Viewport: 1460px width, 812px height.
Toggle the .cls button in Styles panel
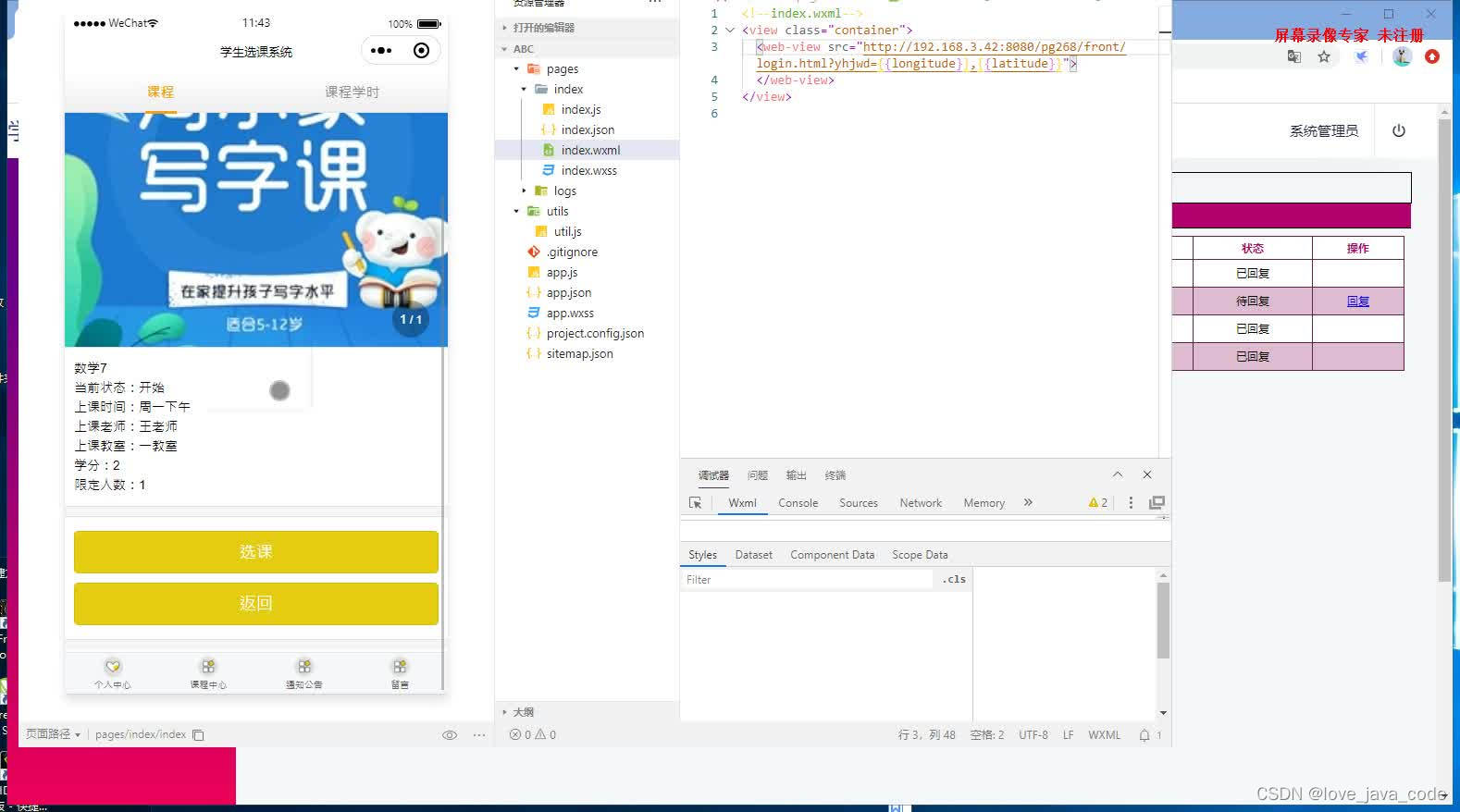(x=954, y=580)
